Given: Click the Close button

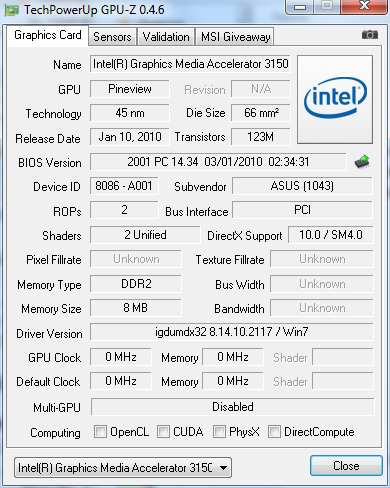Looking at the screenshot, I should 346,466.
